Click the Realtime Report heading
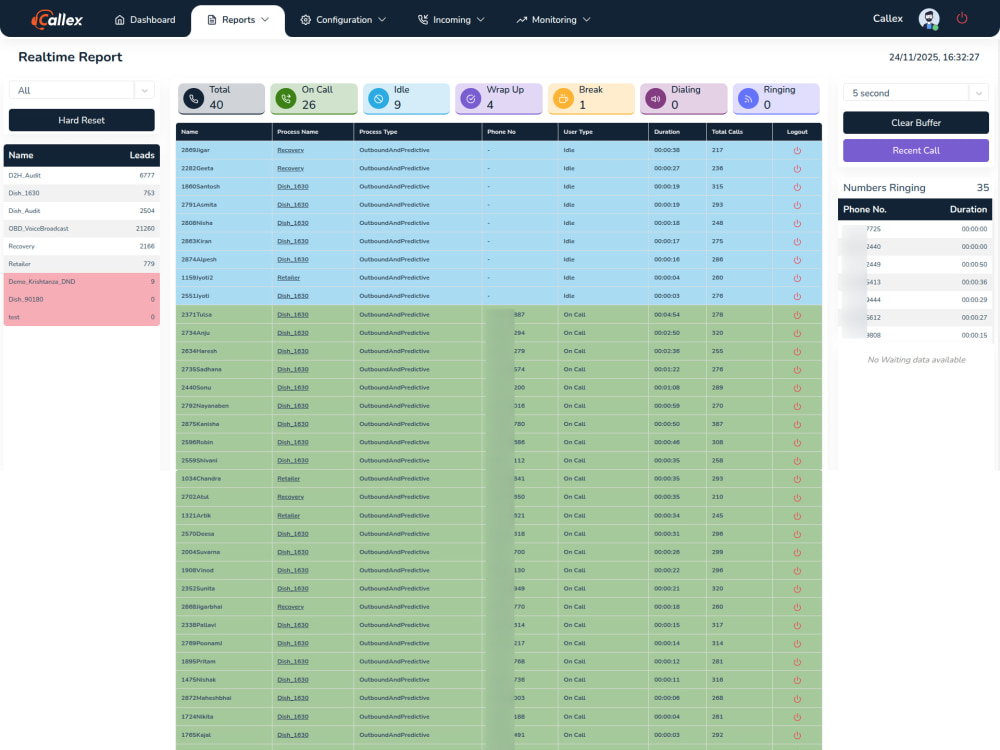Viewport: 1000px width, 750px height. point(70,57)
